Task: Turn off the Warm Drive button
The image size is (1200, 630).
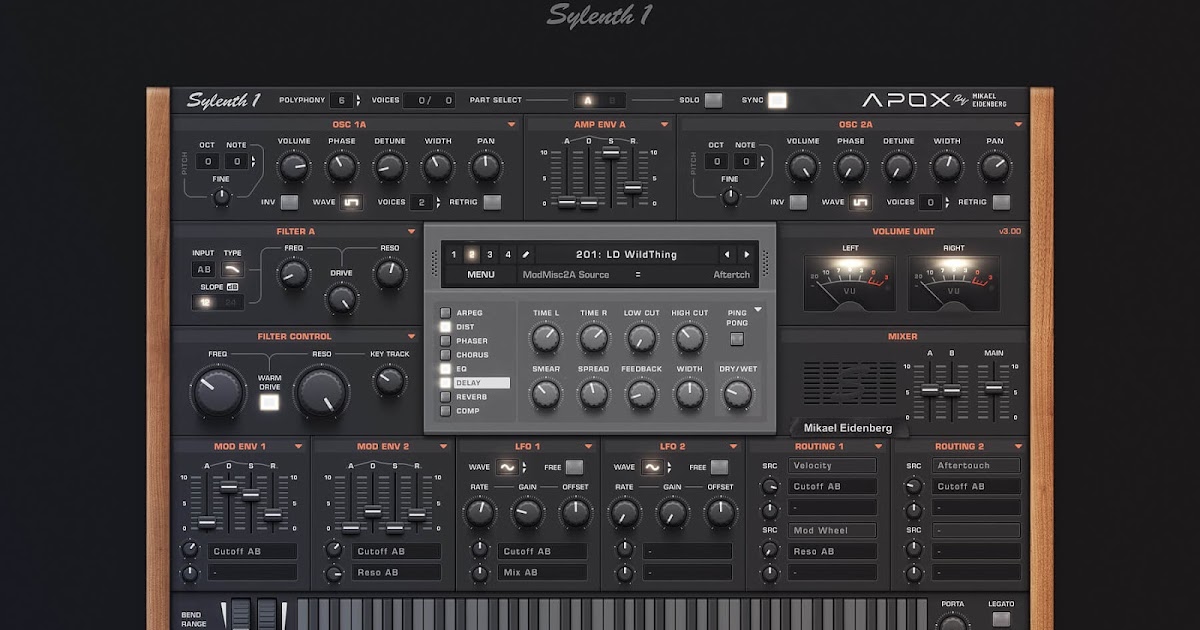Action: pyautogui.click(x=269, y=403)
